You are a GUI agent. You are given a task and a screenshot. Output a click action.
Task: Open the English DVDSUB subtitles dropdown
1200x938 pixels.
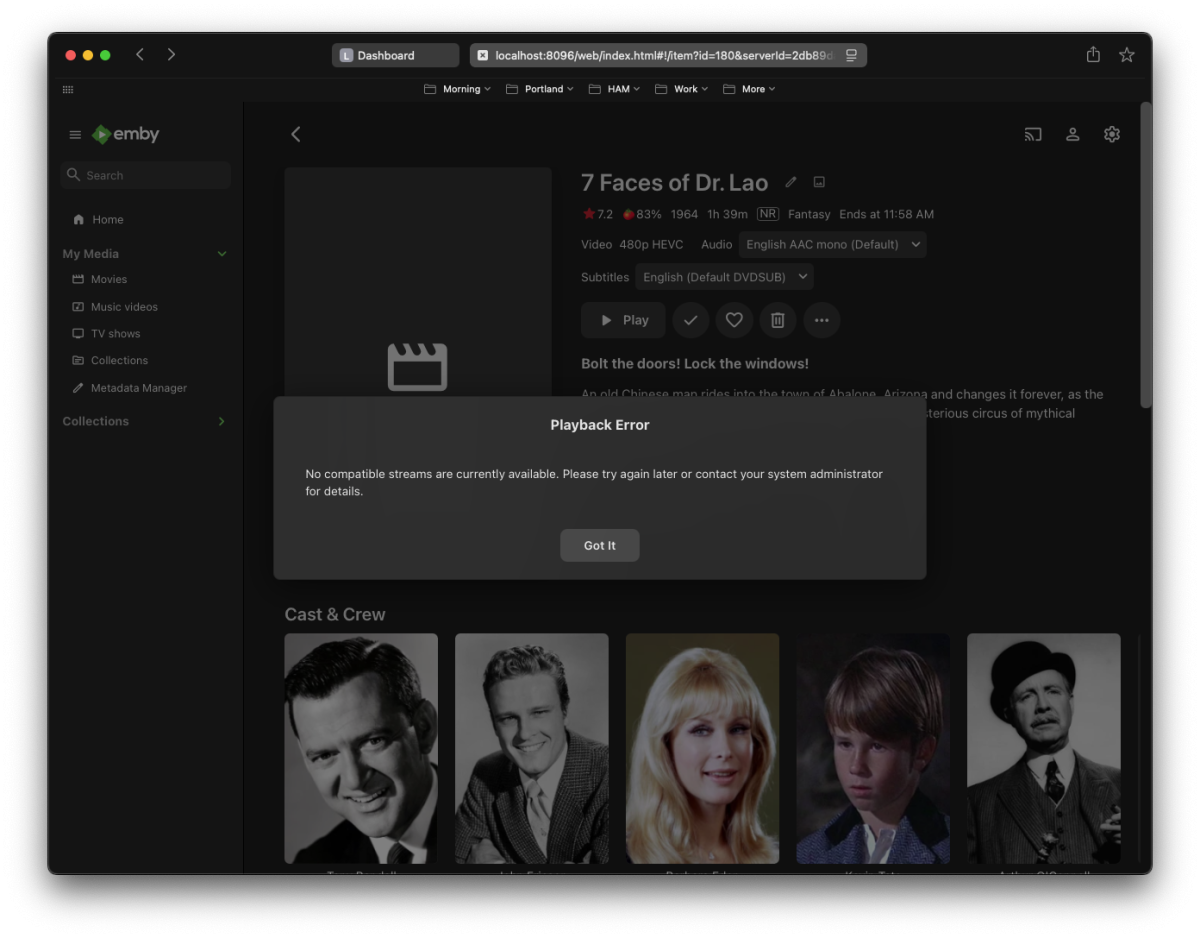[x=724, y=276]
